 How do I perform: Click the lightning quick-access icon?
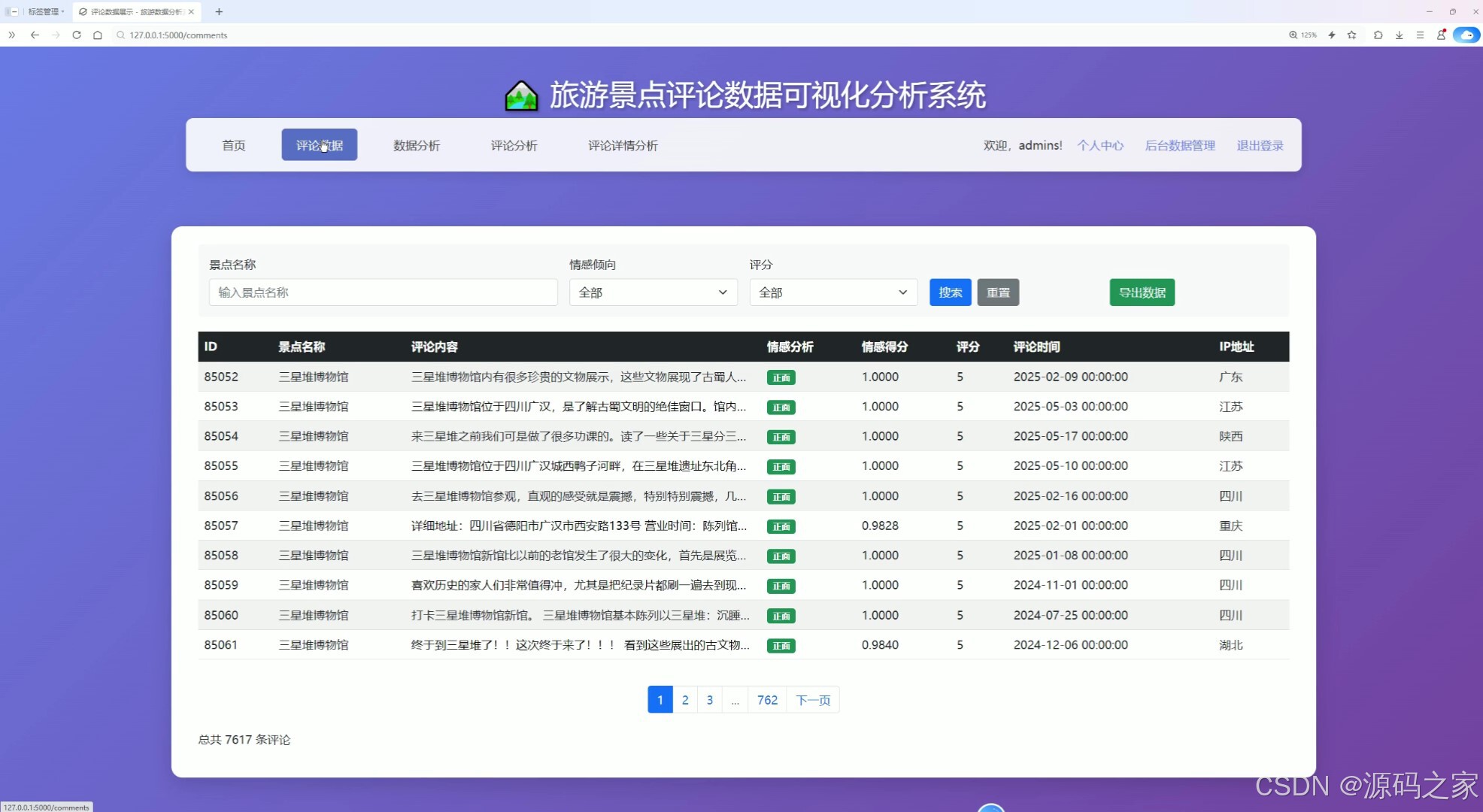click(x=1331, y=35)
